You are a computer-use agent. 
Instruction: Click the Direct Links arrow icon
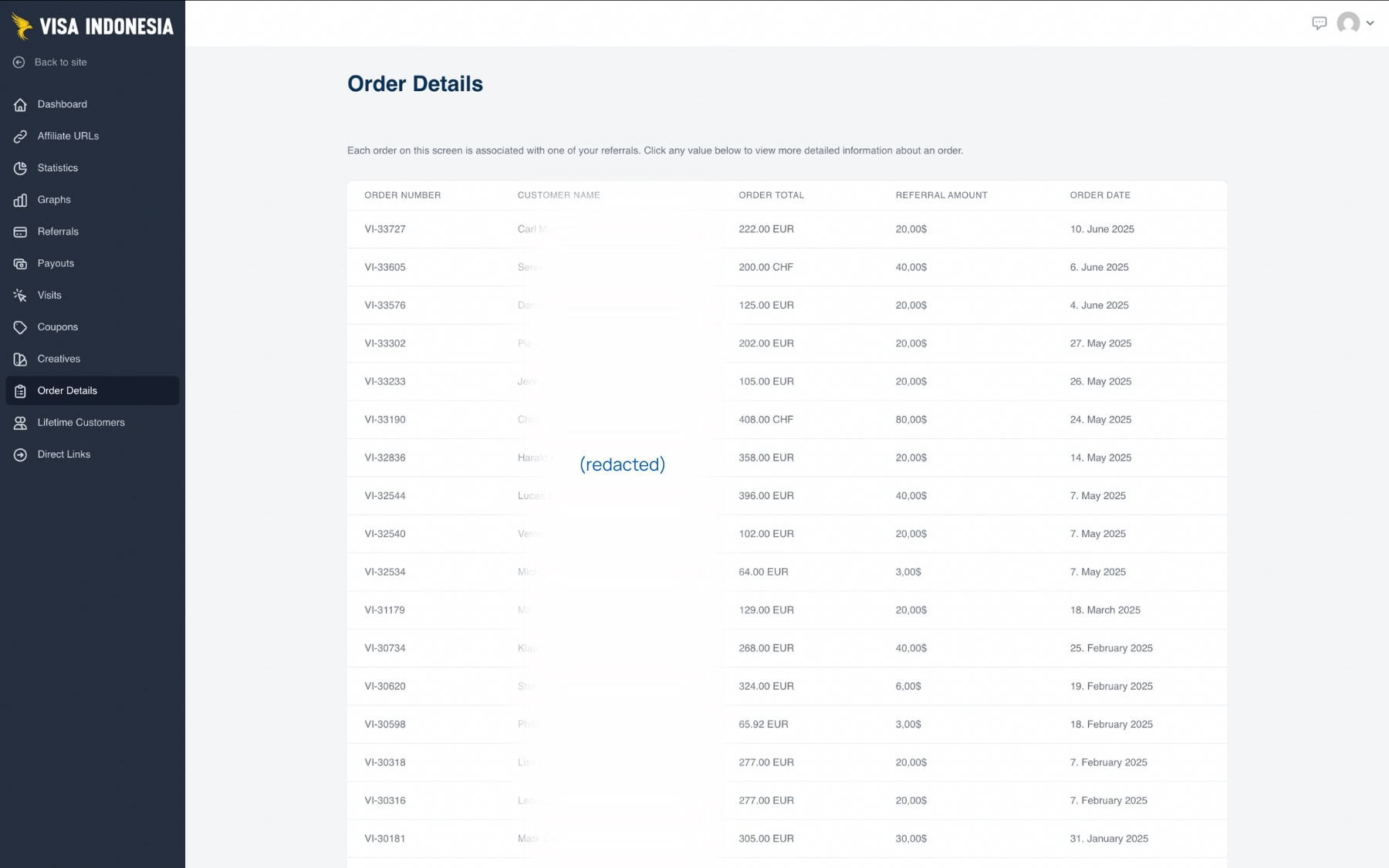tap(19, 454)
